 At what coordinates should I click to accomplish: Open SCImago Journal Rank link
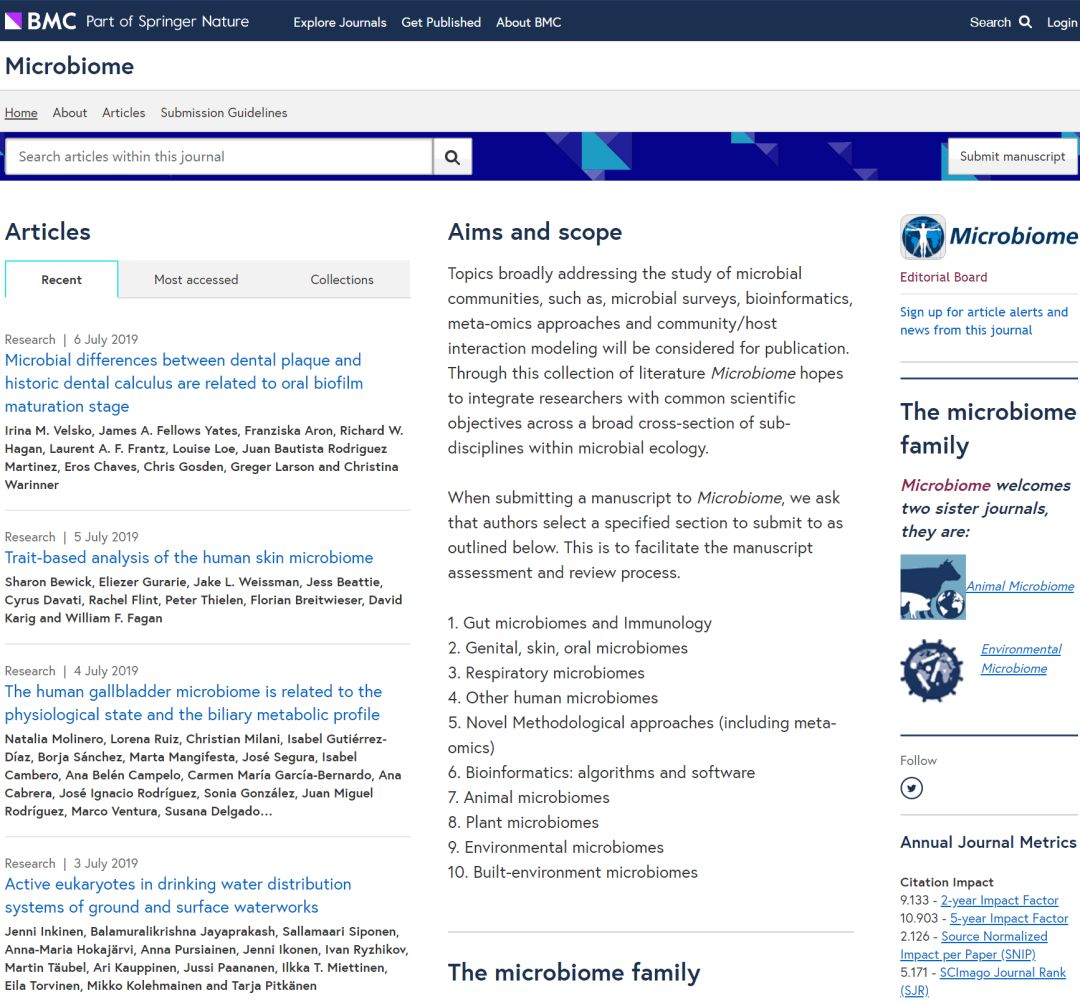983,981
